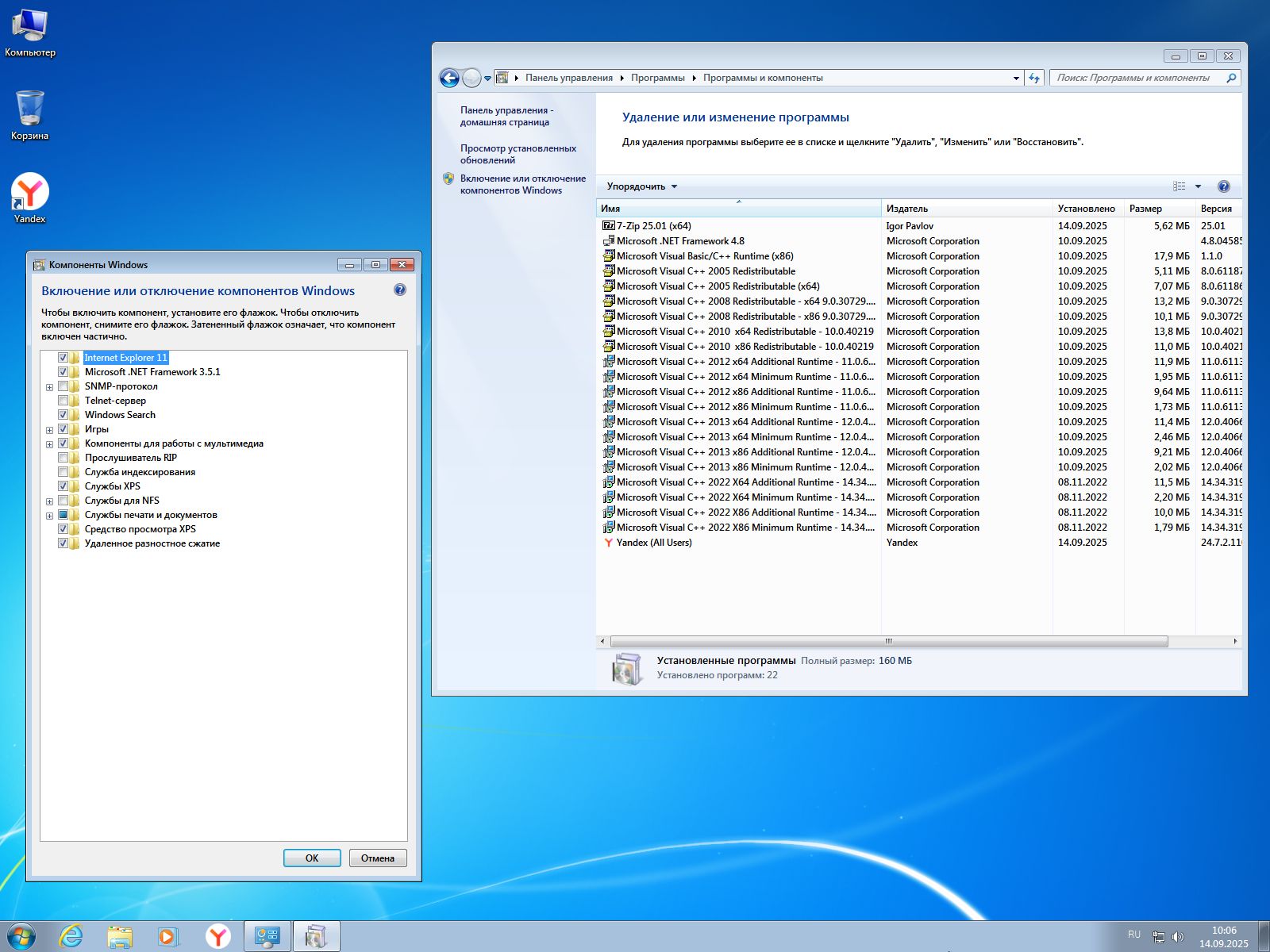Screen dimensions: 1270x952
Task: Enable the SNMP-протокол checkbox
Action: tap(63, 386)
